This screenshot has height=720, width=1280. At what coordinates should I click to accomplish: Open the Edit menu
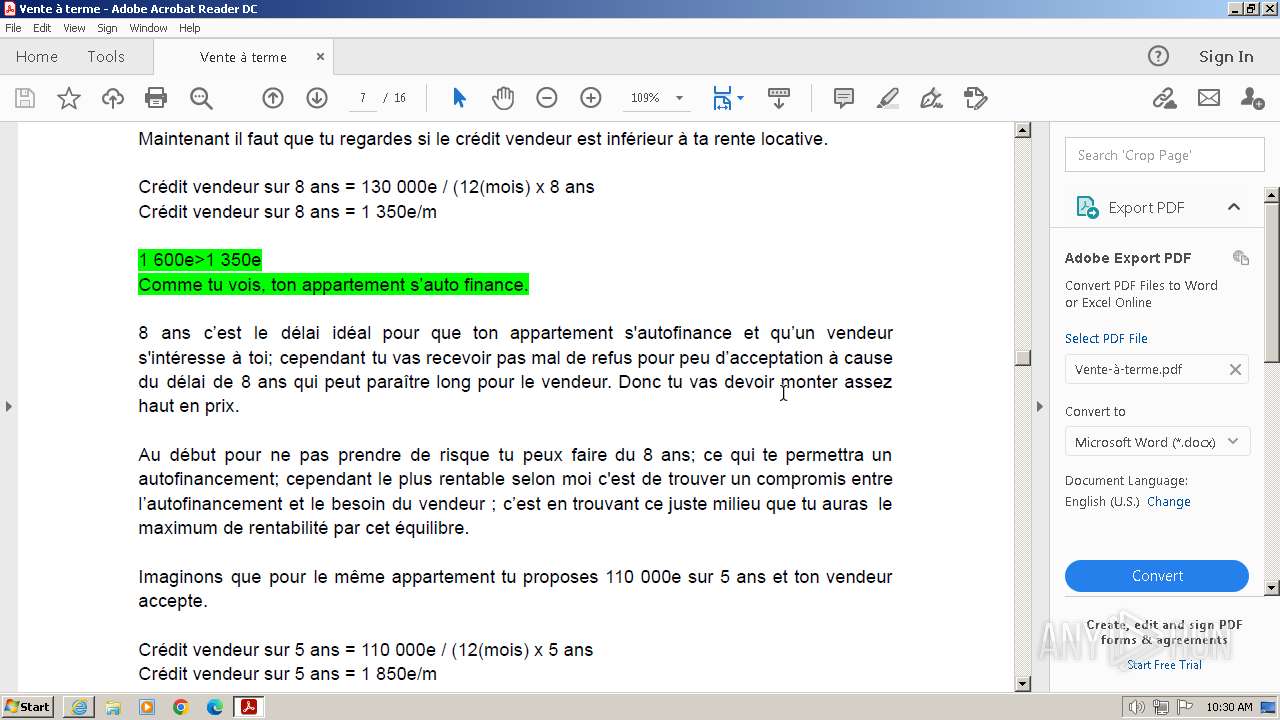42,28
